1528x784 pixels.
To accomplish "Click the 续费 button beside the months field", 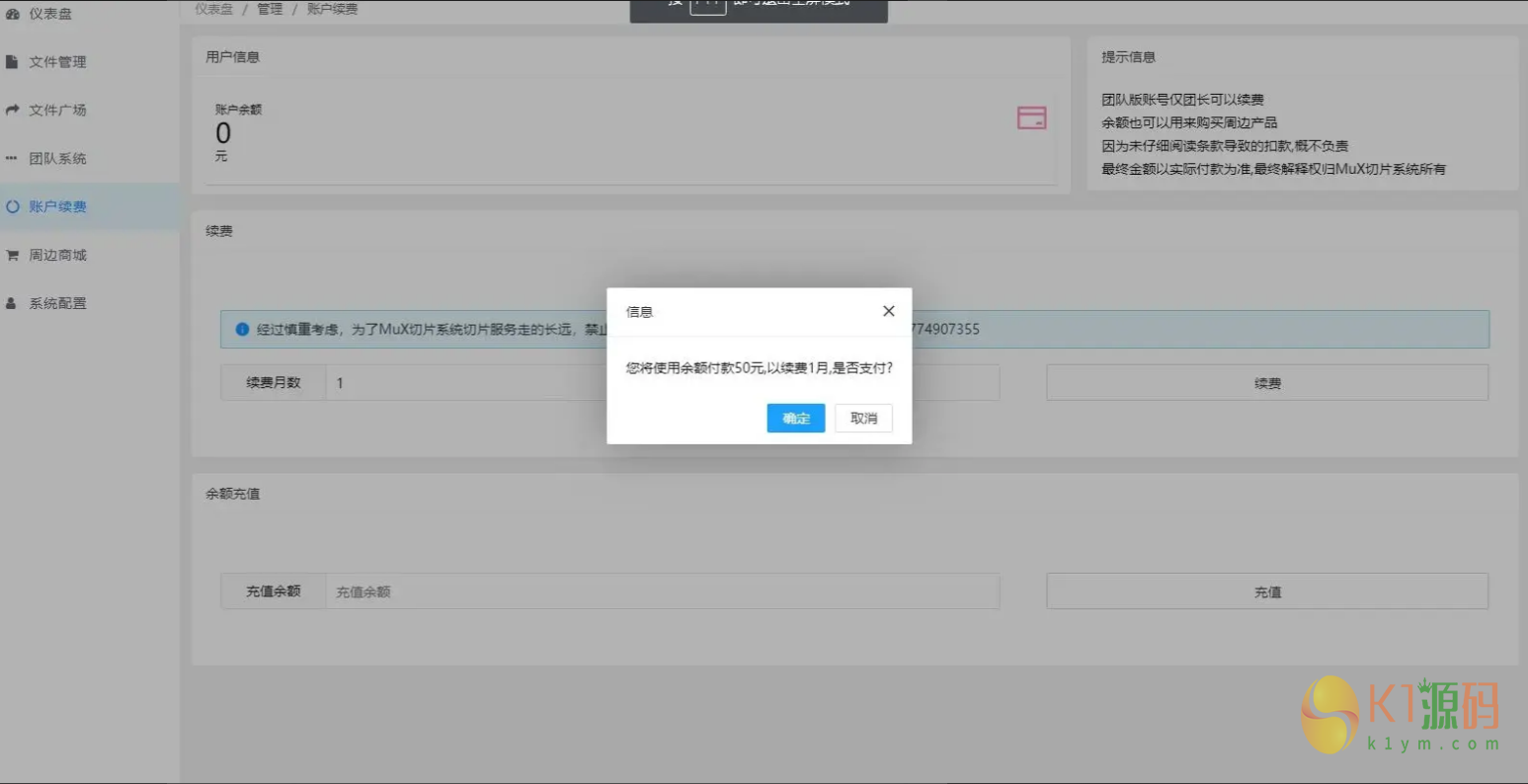I will click(1267, 382).
